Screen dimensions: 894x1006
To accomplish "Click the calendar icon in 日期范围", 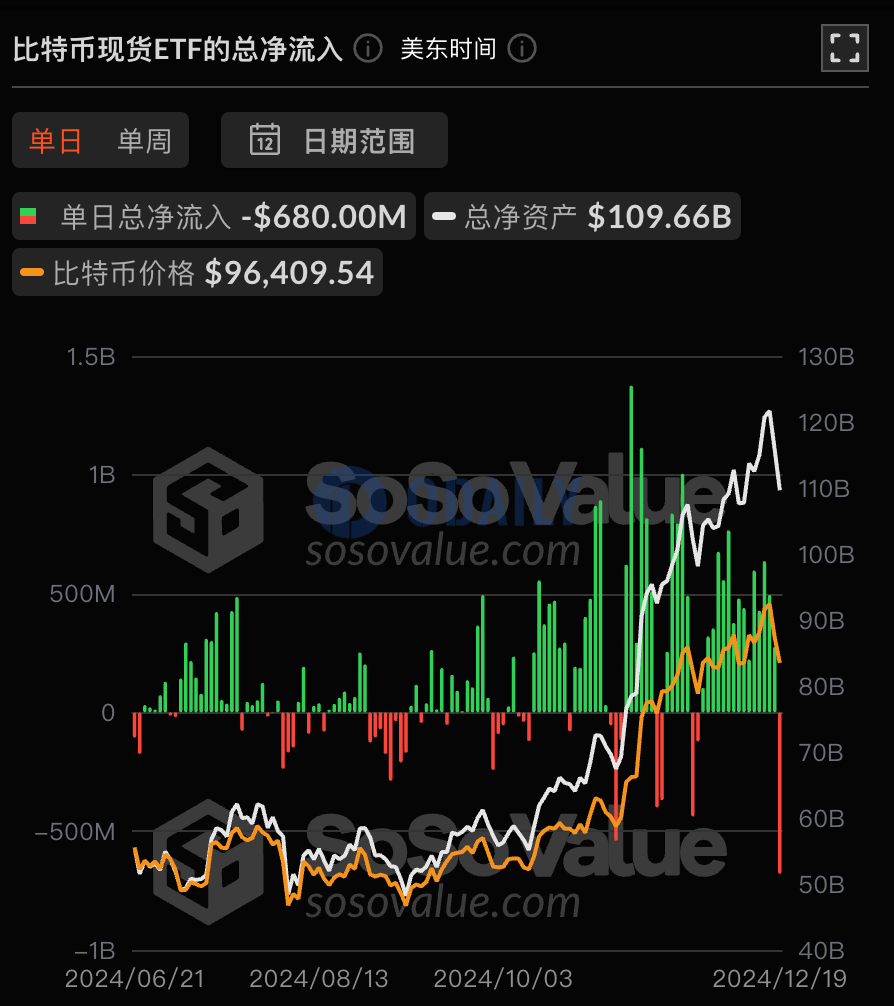I will (x=265, y=140).
